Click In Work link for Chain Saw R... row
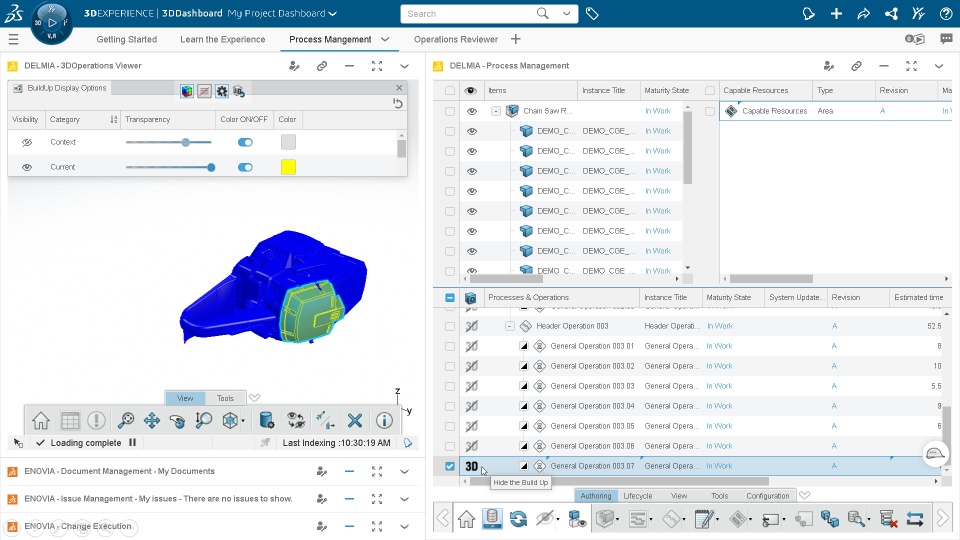960x540 pixels. tap(658, 111)
